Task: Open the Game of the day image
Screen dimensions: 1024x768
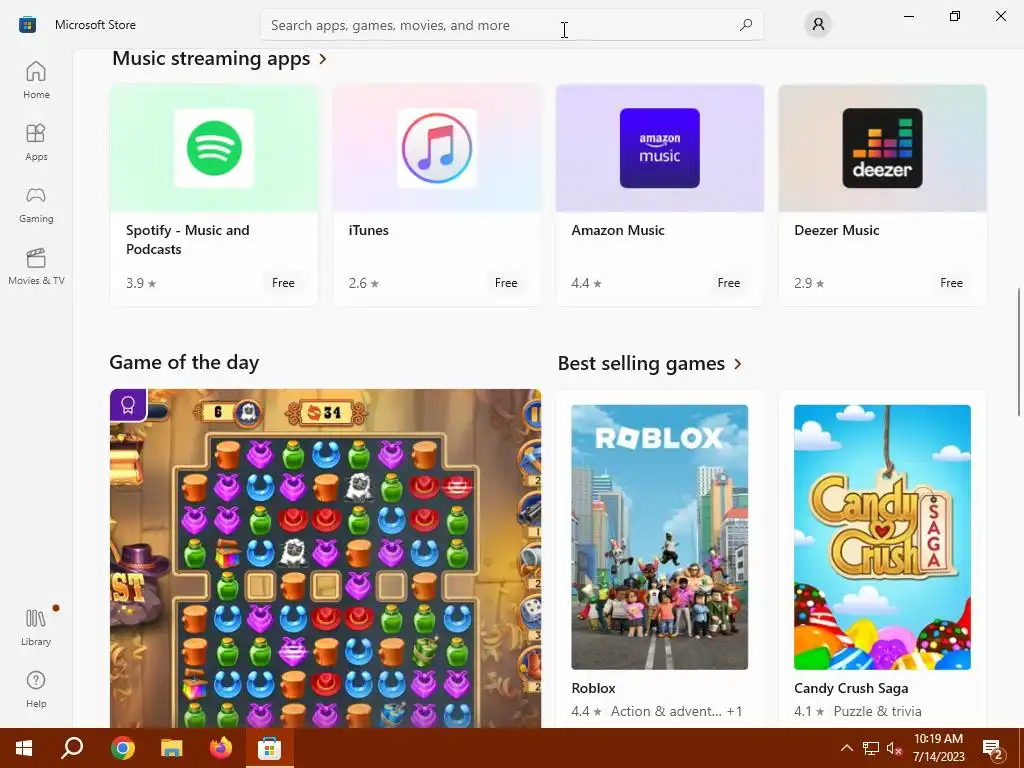Action: [325, 558]
